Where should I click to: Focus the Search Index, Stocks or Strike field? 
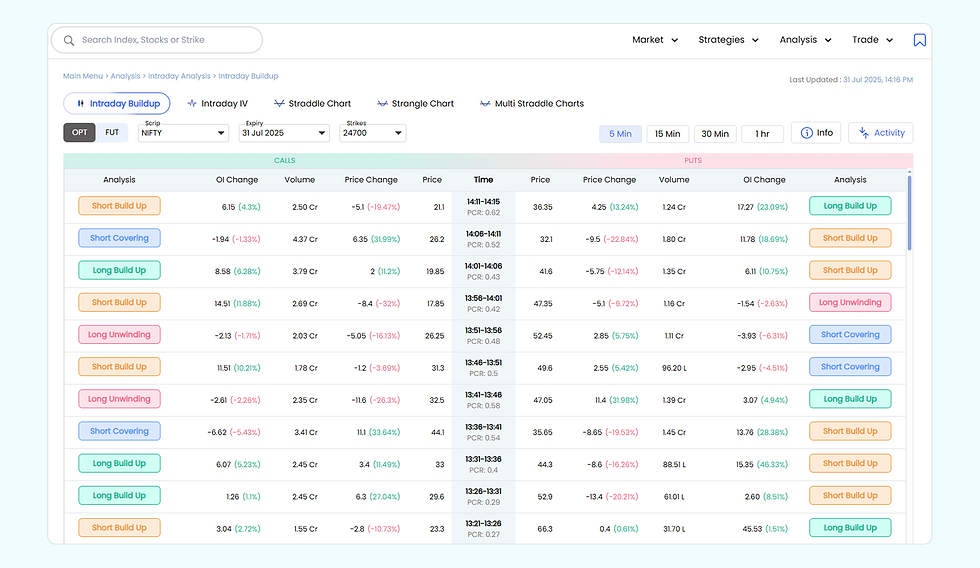pos(157,40)
